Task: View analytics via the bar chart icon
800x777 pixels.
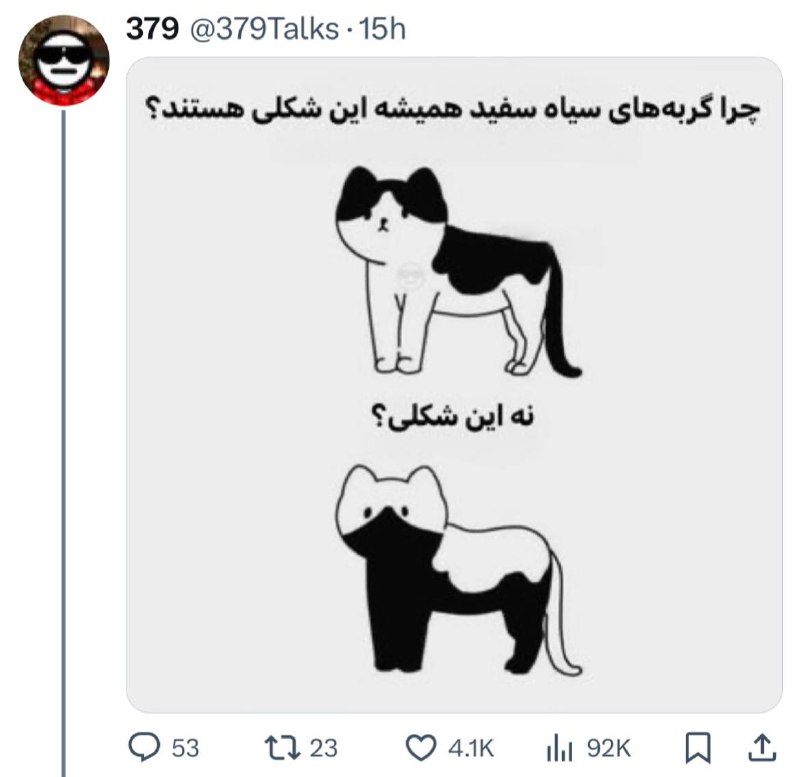Action: (560, 748)
